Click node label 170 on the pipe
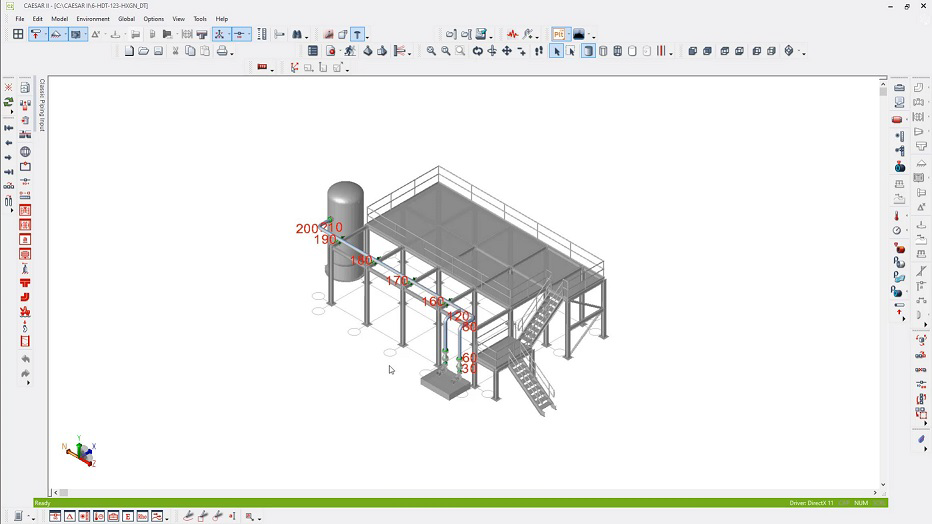 click(x=396, y=281)
